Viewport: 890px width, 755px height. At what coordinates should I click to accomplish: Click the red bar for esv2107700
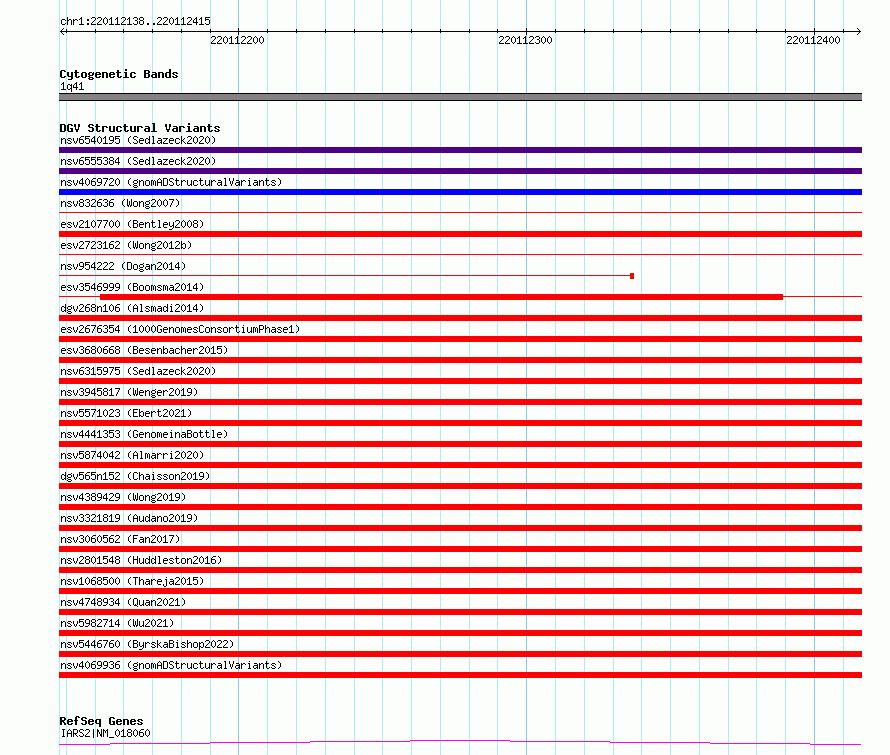460,234
